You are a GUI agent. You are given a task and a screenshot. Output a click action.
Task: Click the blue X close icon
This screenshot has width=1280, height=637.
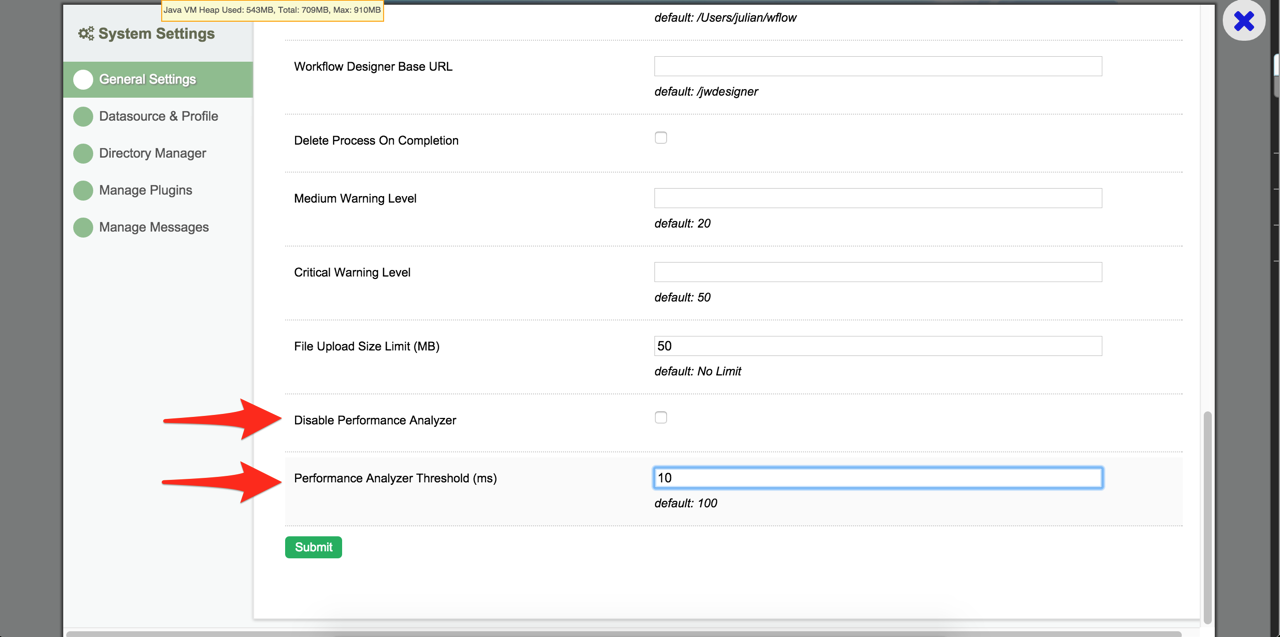(x=1244, y=21)
